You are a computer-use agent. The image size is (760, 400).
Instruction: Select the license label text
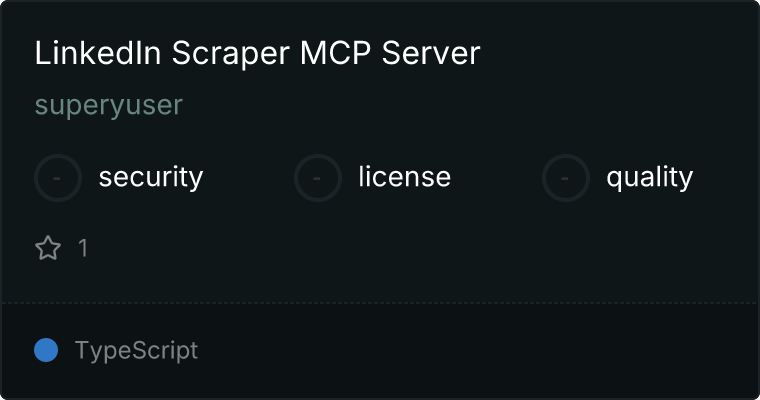click(405, 176)
